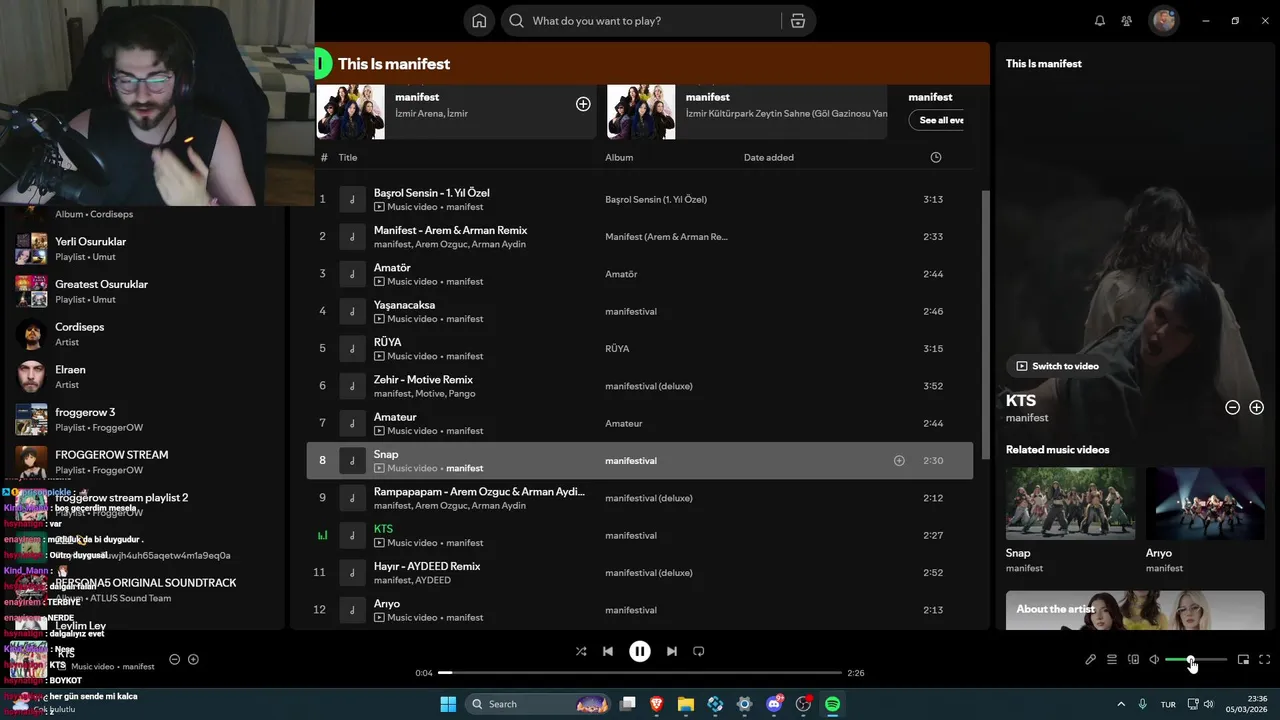Image resolution: width=1280 pixels, height=720 pixels.
Task: Select Arıyo track in the list
Action: coord(640,610)
